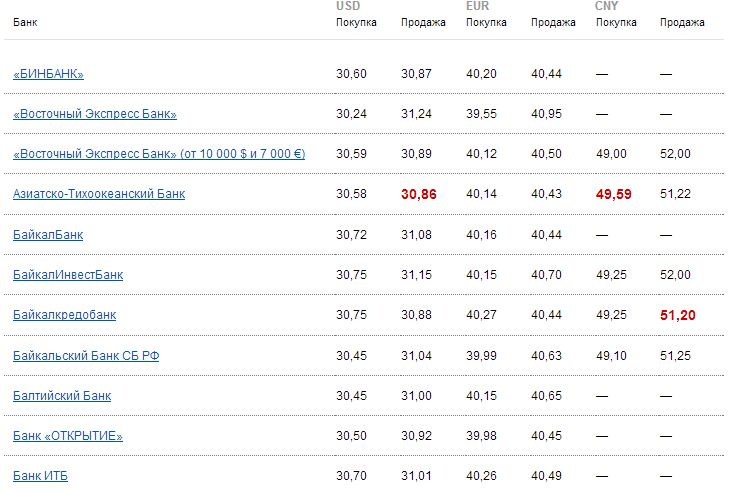Select the value 40,65
Image resolution: width=732 pixels, height=495 pixels.
[x=546, y=396]
